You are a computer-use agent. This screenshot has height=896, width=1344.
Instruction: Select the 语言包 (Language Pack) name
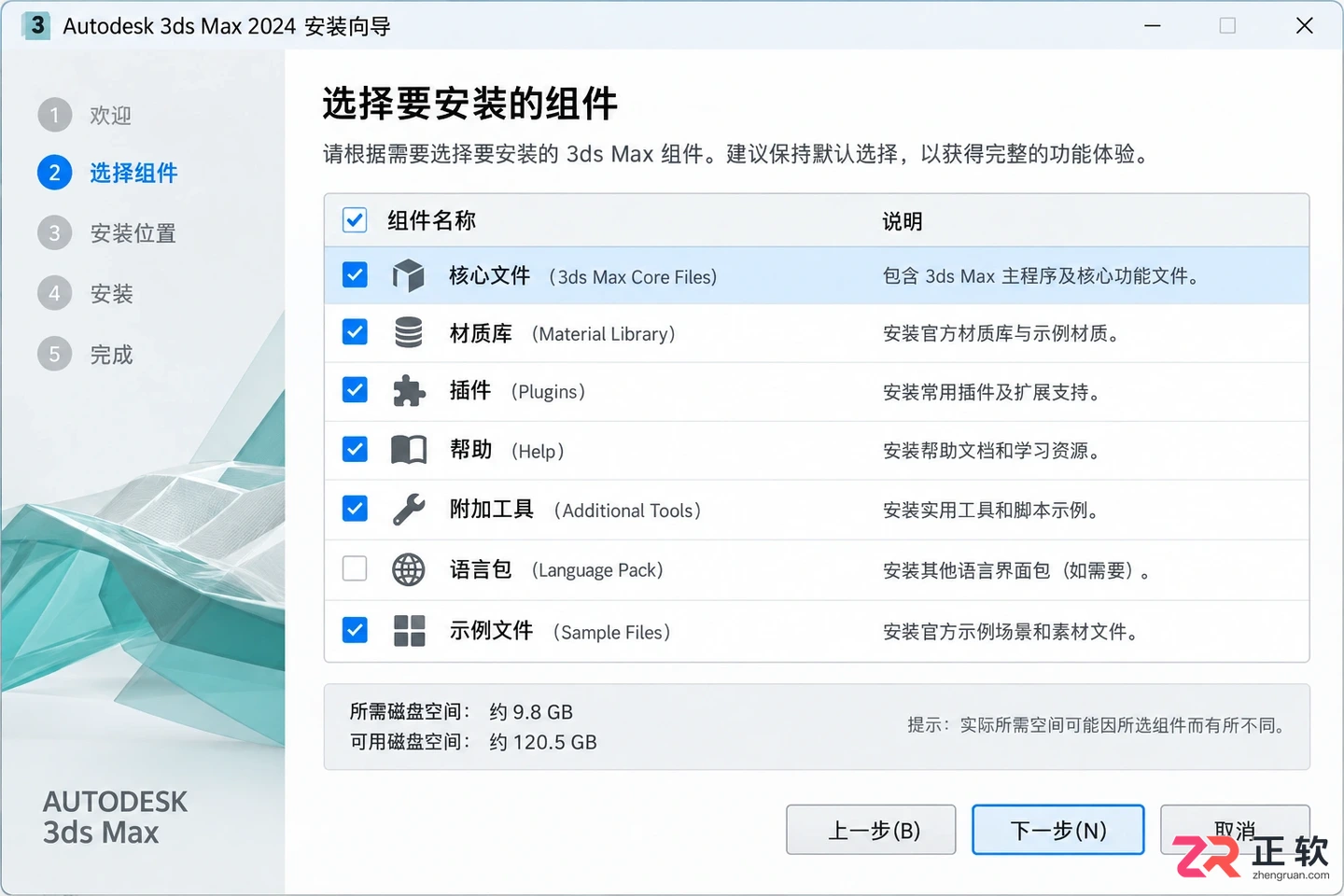pyautogui.click(x=556, y=569)
